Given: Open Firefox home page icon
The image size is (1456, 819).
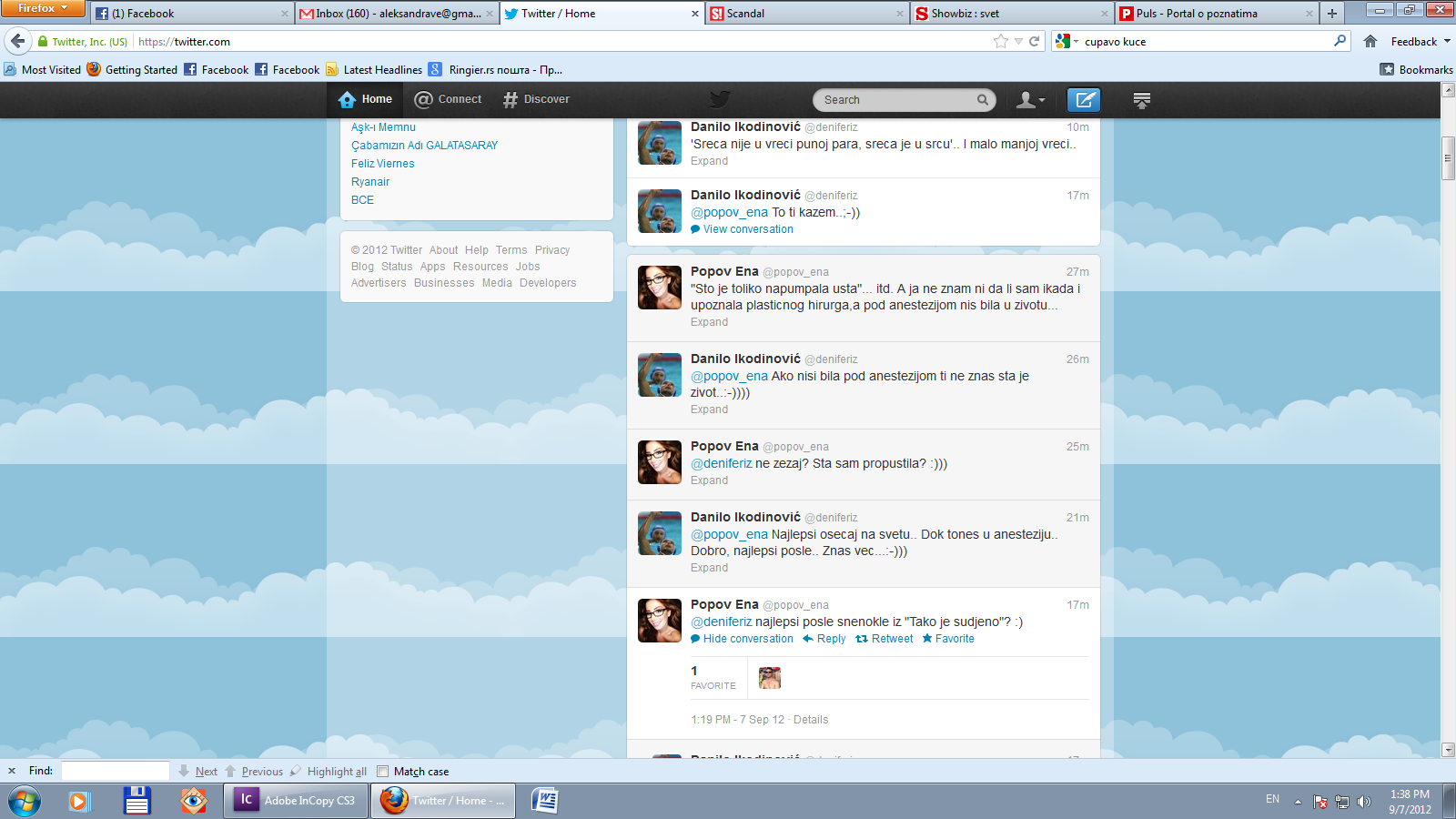Looking at the screenshot, I should pos(1370,41).
